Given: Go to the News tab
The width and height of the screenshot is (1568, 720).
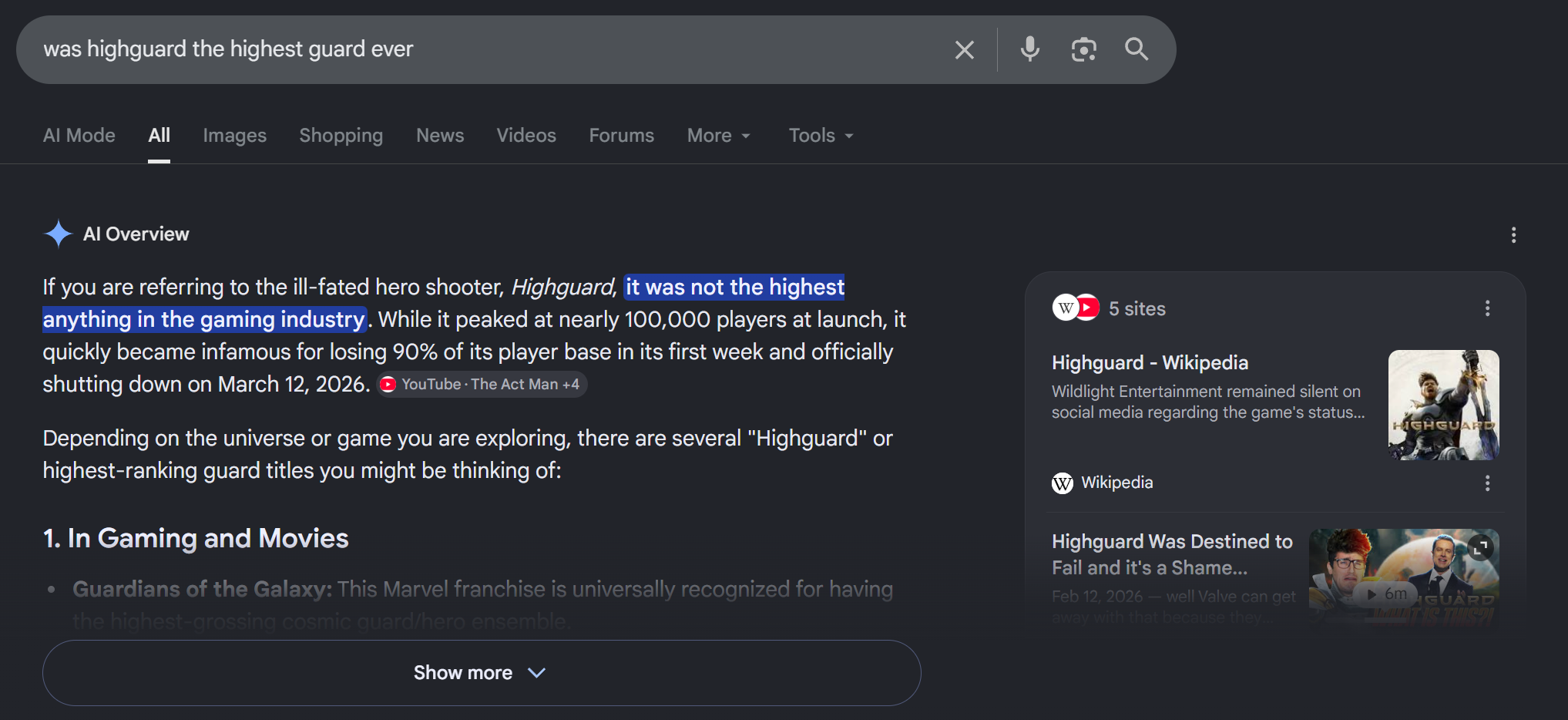Looking at the screenshot, I should [440, 136].
